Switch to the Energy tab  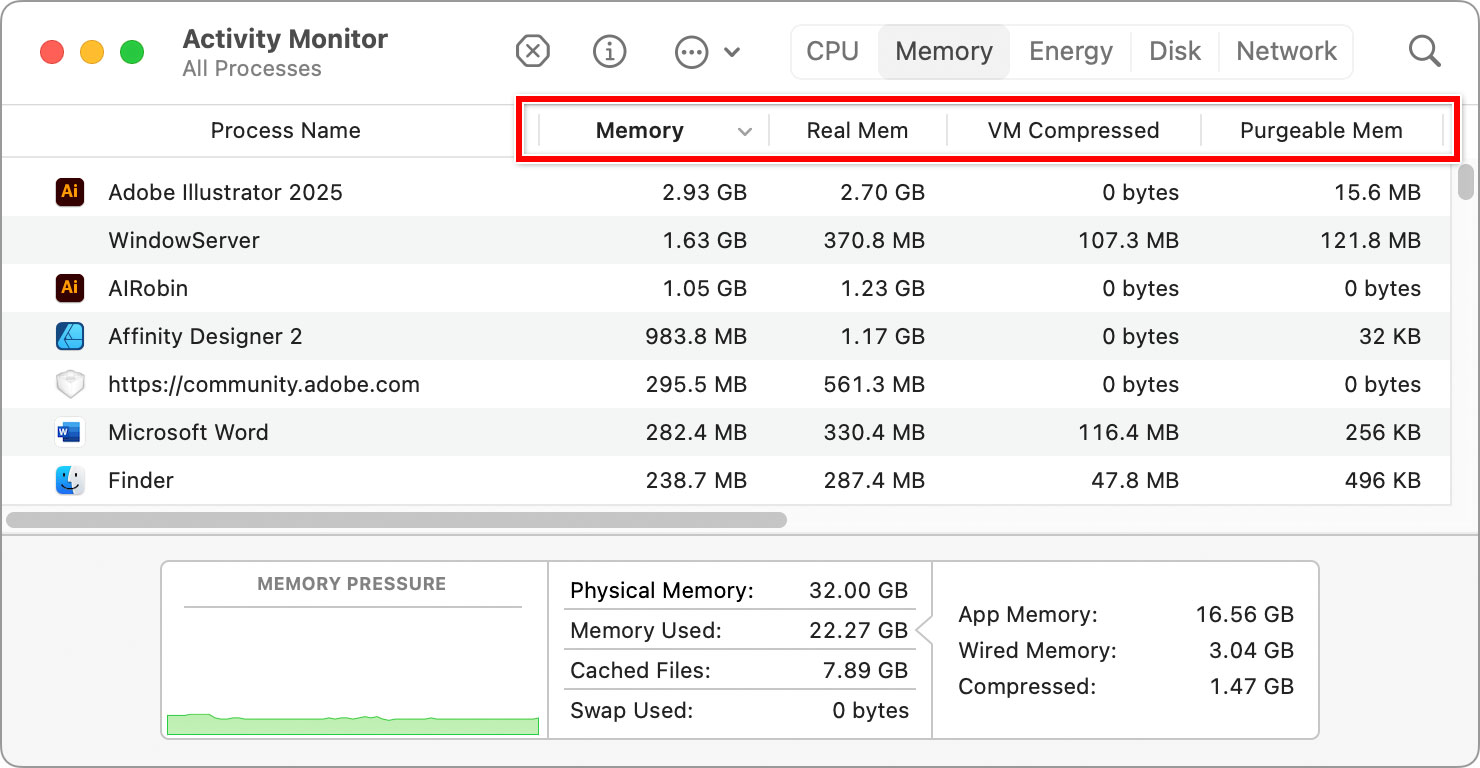1070,51
